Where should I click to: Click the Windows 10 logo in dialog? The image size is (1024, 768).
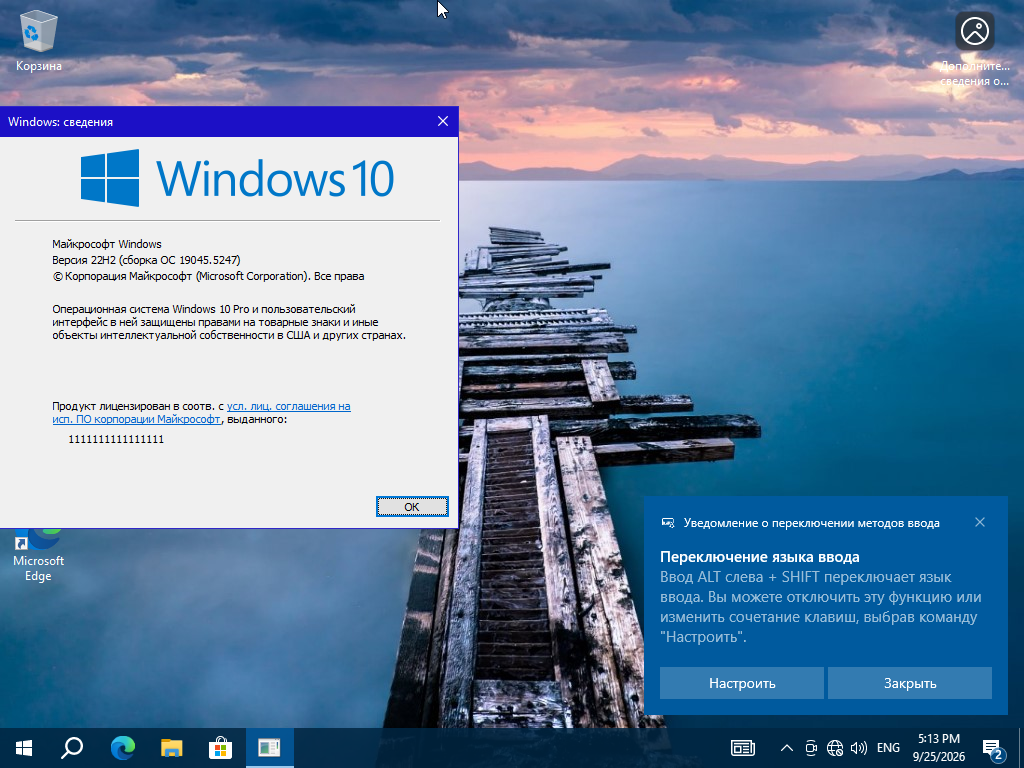click(x=237, y=178)
